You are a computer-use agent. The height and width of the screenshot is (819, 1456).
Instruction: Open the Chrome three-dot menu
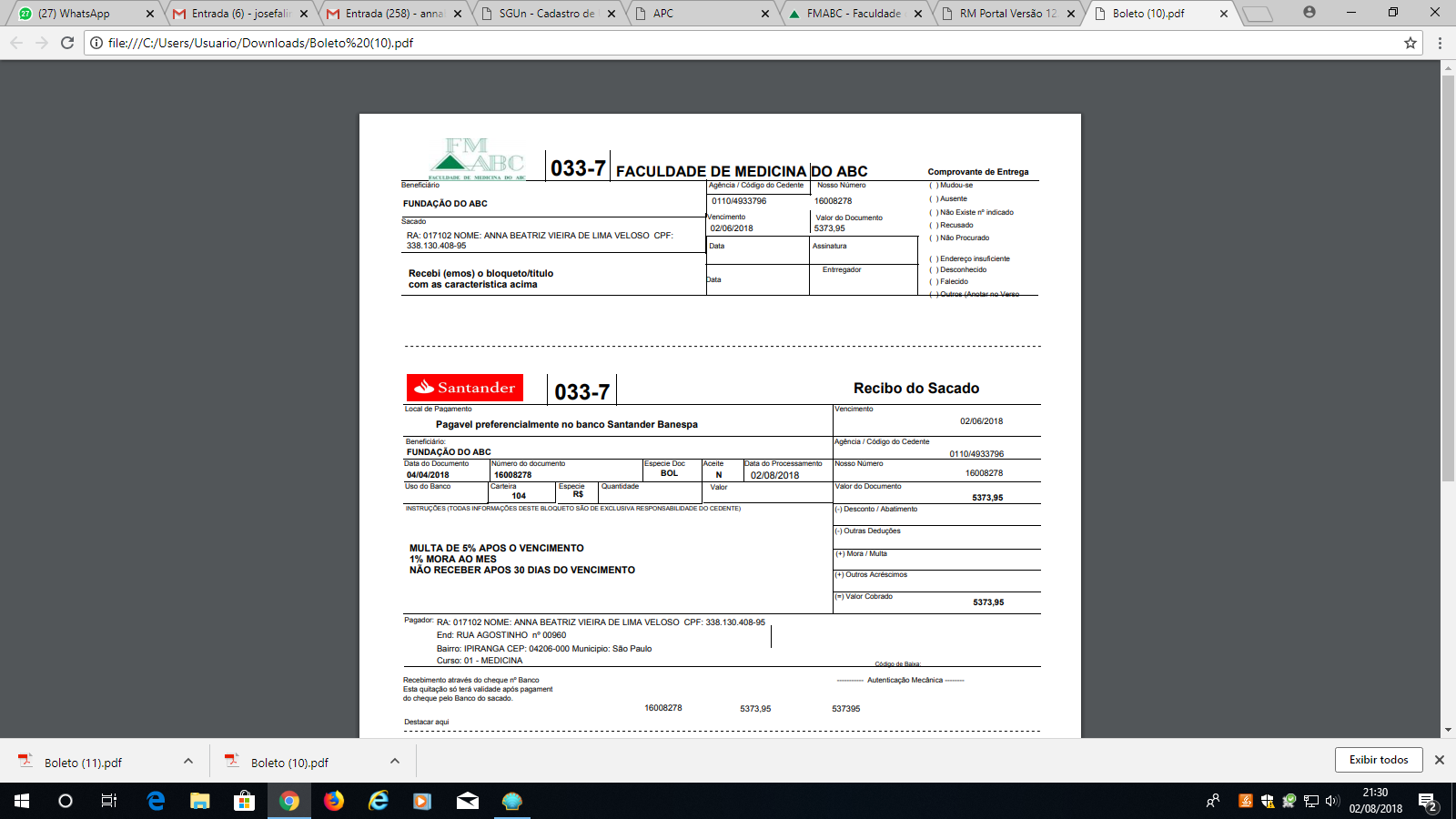(1440, 43)
